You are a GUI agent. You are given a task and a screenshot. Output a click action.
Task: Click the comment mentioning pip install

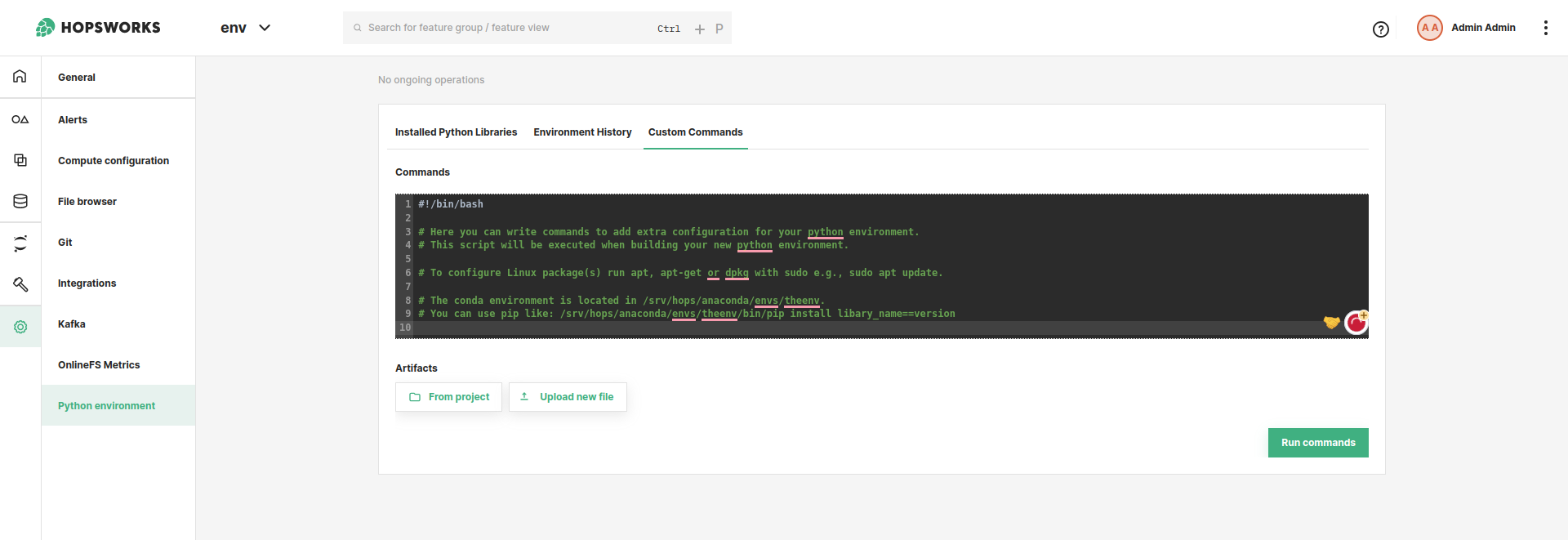[x=687, y=314]
